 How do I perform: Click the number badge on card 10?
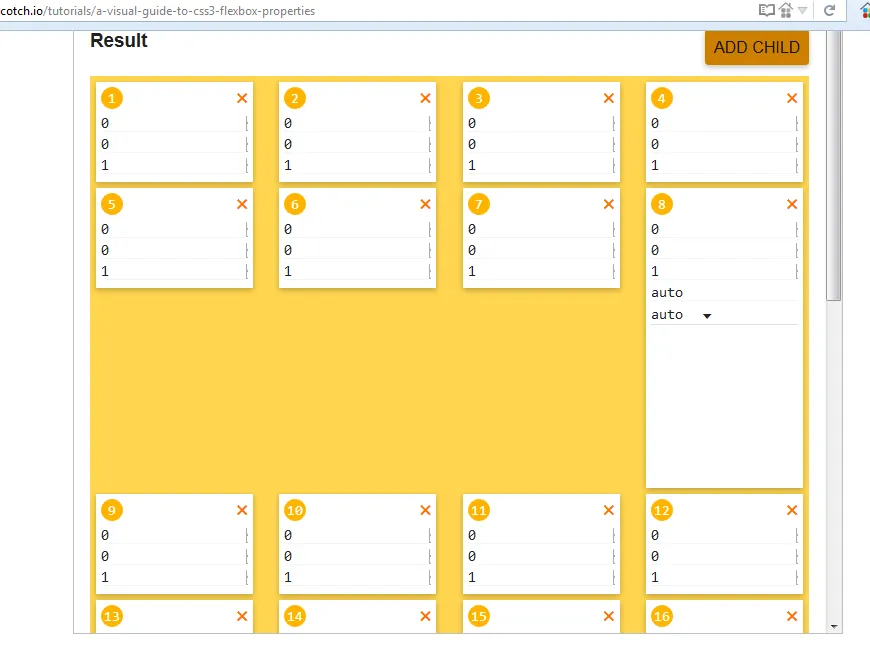click(295, 510)
